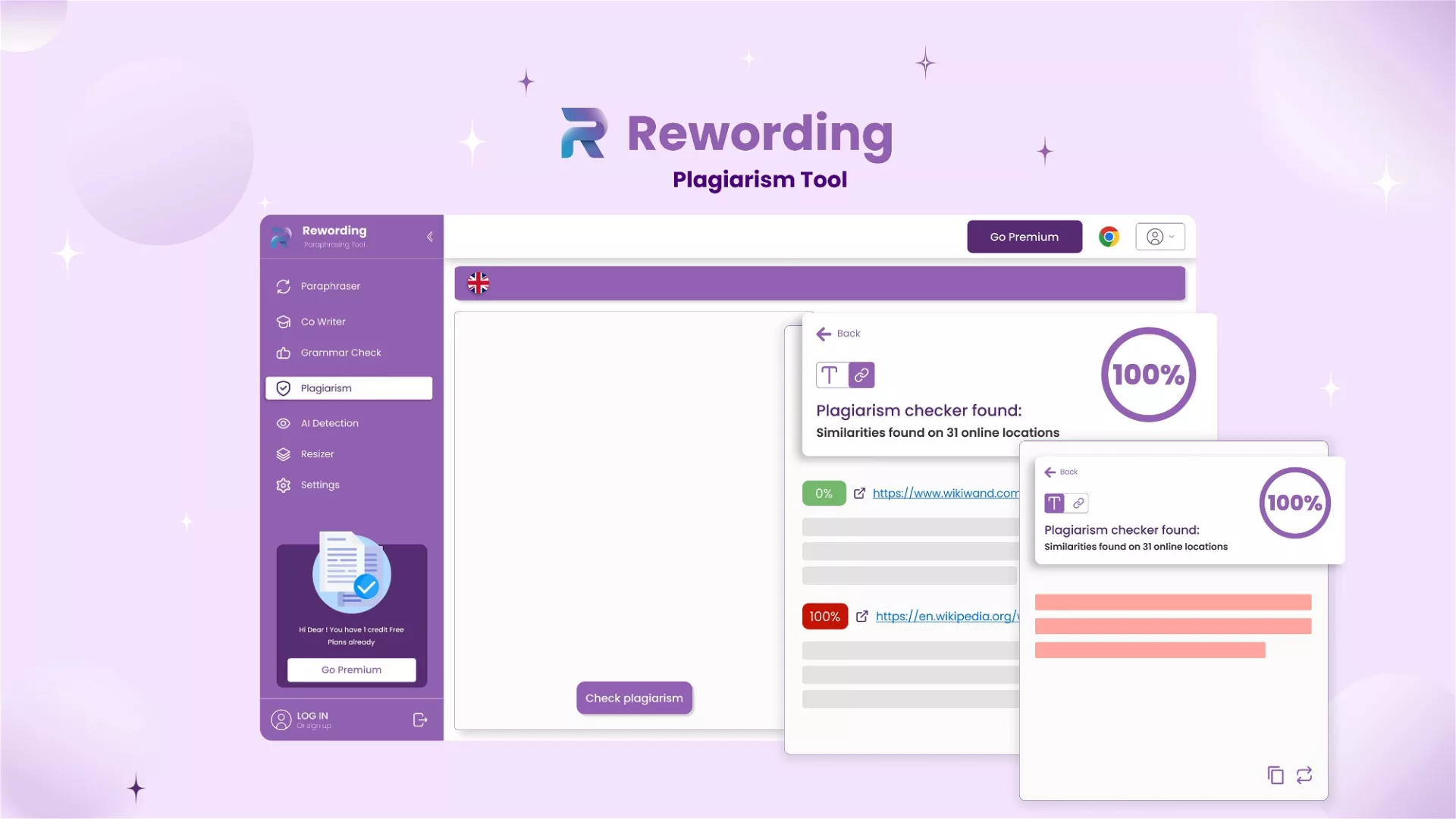Viewport: 1456px width, 819px height.
Task: Open Paraphraser in the sidebar
Action: tap(331, 286)
